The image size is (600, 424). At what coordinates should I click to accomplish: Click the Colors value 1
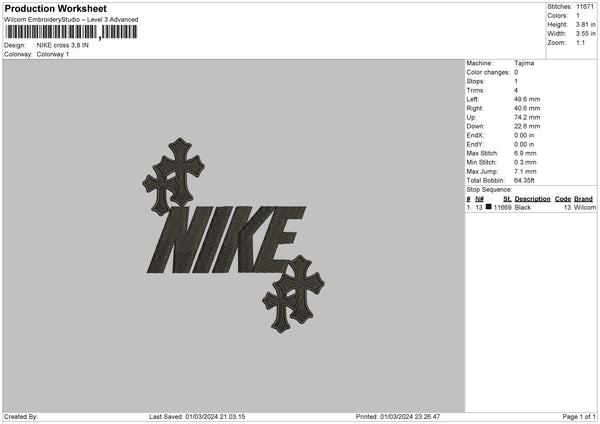click(x=578, y=16)
